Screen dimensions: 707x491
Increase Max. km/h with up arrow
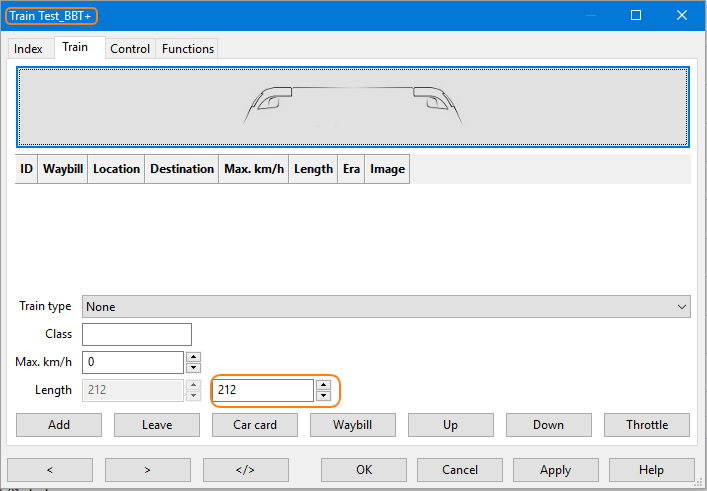point(194,356)
